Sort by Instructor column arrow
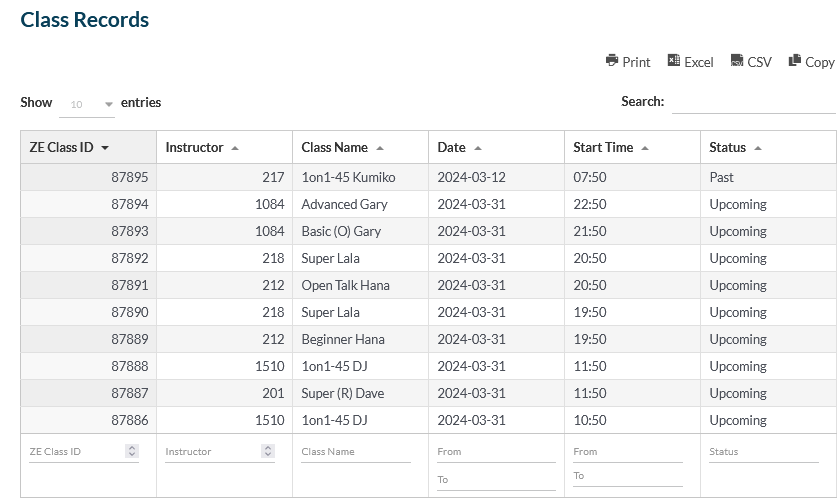Viewport: 840px width, 502px height. pyautogui.click(x=235, y=148)
